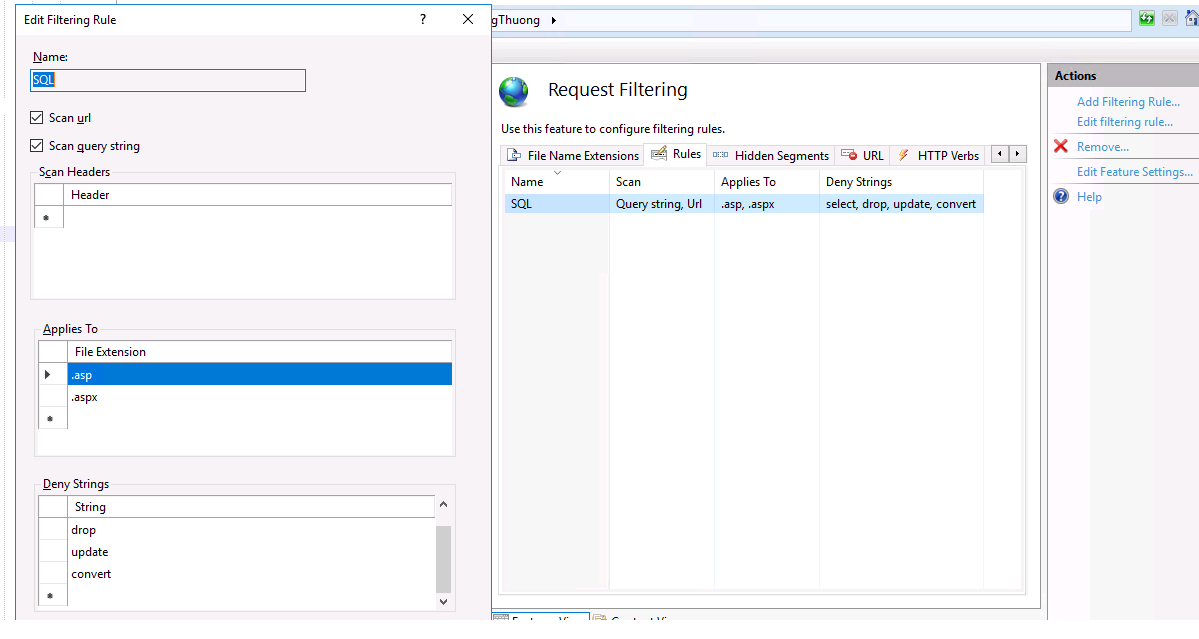The image size is (1199, 639).
Task: Click the .asp, .aspx cell
Action: [766, 204]
